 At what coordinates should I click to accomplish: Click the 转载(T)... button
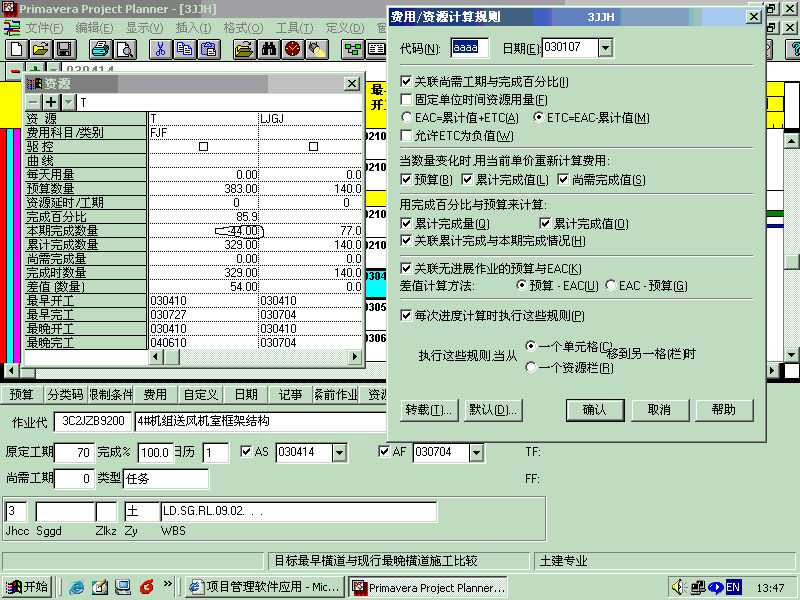(x=429, y=410)
